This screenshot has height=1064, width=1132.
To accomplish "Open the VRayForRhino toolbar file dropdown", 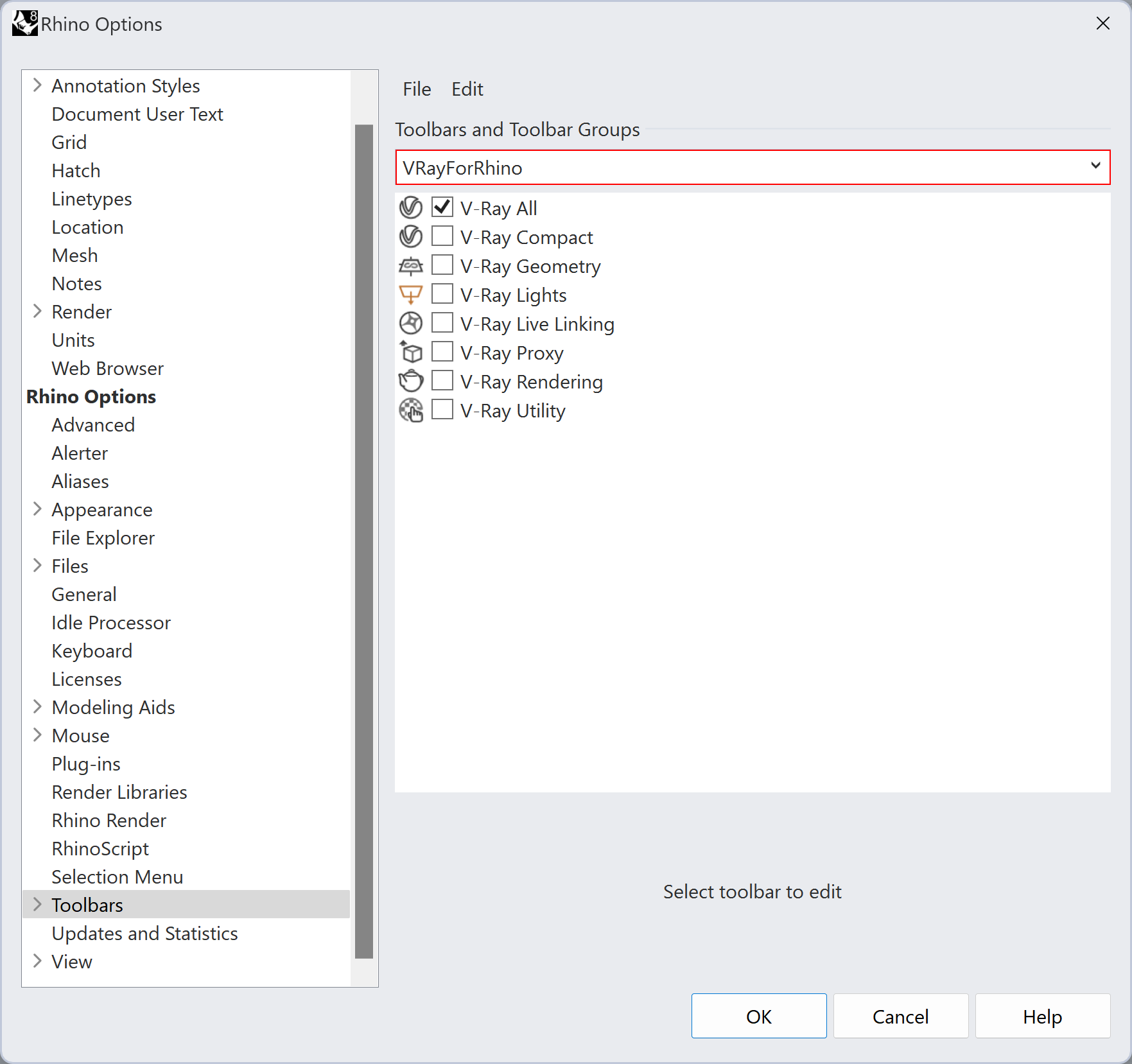I will pos(753,168).
